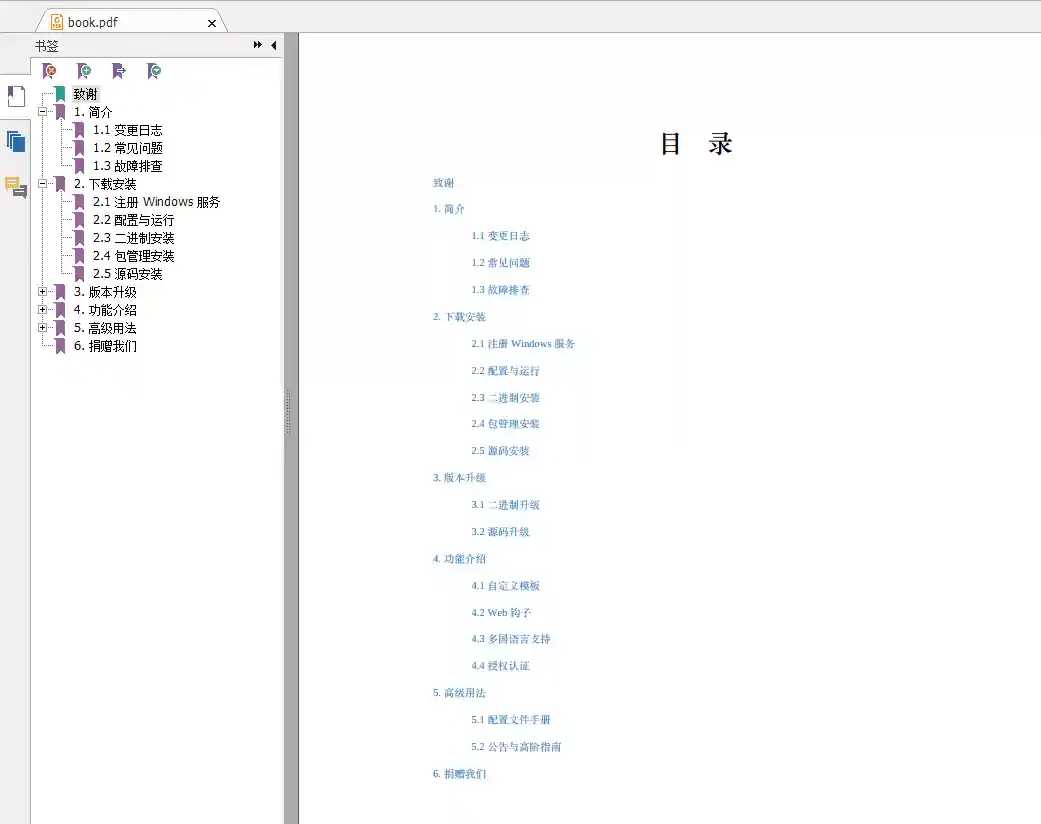1041x824 pixels.
Task: Open the '3.2 源码升级' contents link
Action: coord(501,531)
